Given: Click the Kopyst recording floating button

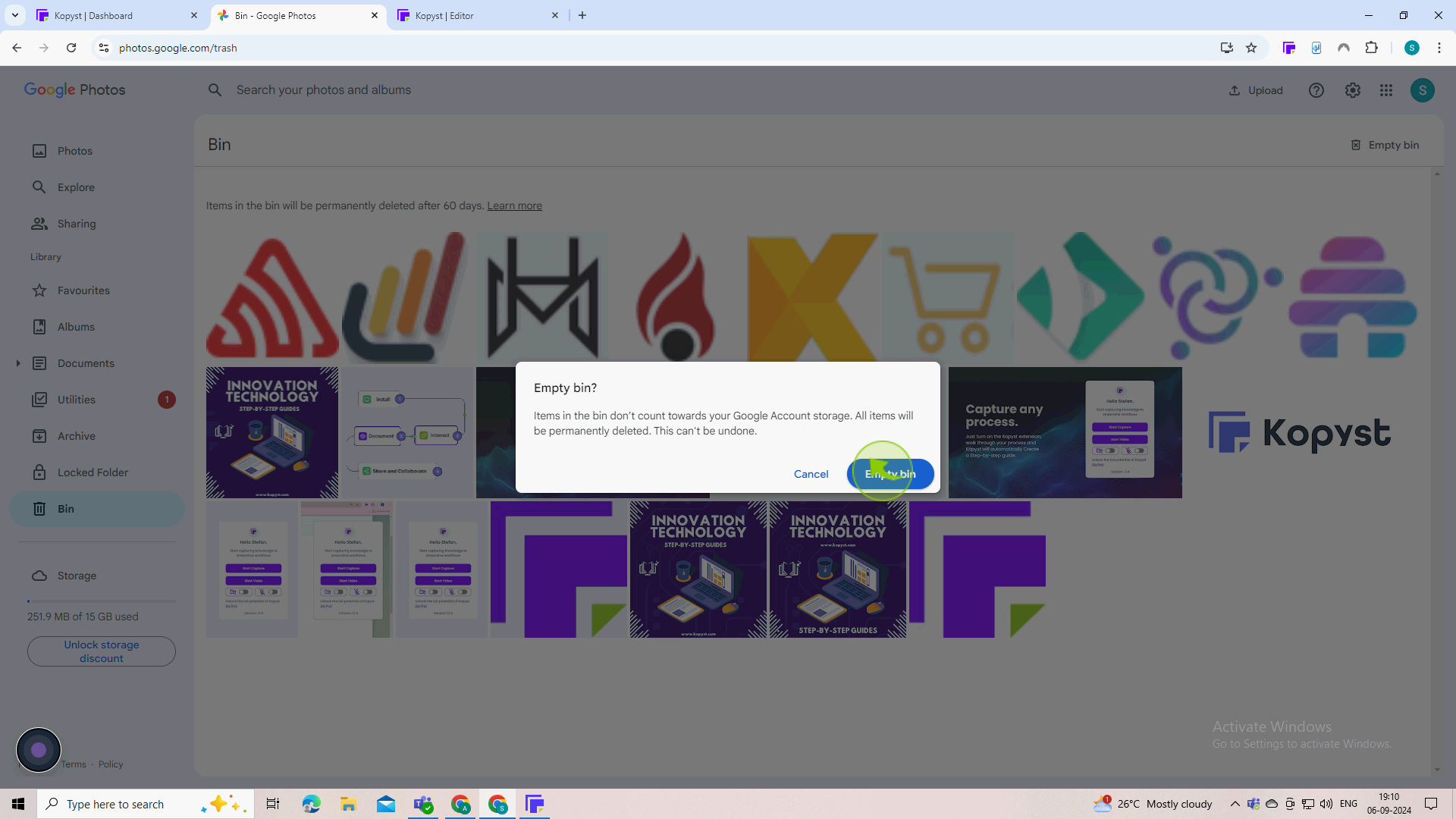Looking at the screenshot, I should pyautogui.click(x=38, y=750).
